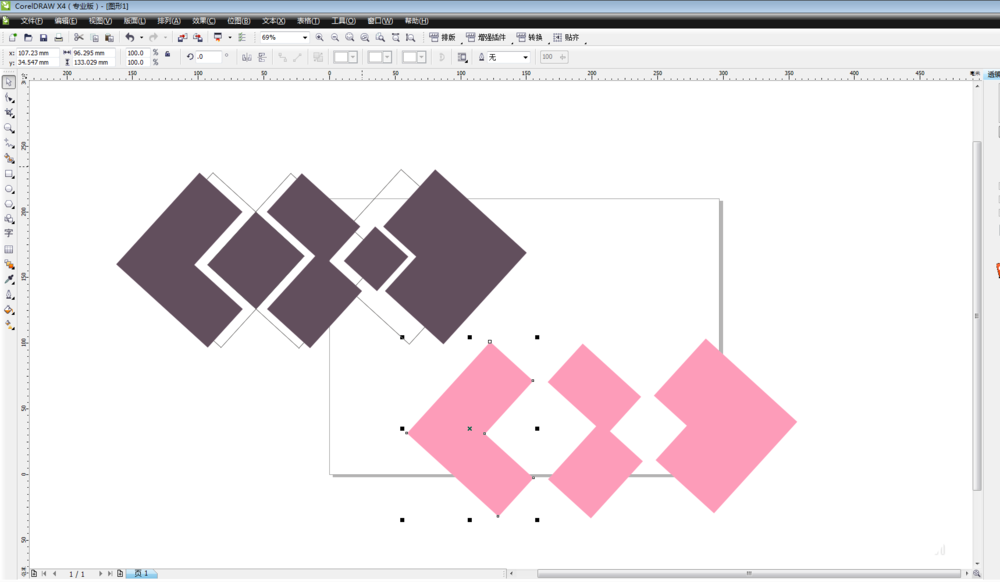This screenshot has height=582, width=1000.
Task: Open the 69% zoom level dropdown
Action: (305, 38)
